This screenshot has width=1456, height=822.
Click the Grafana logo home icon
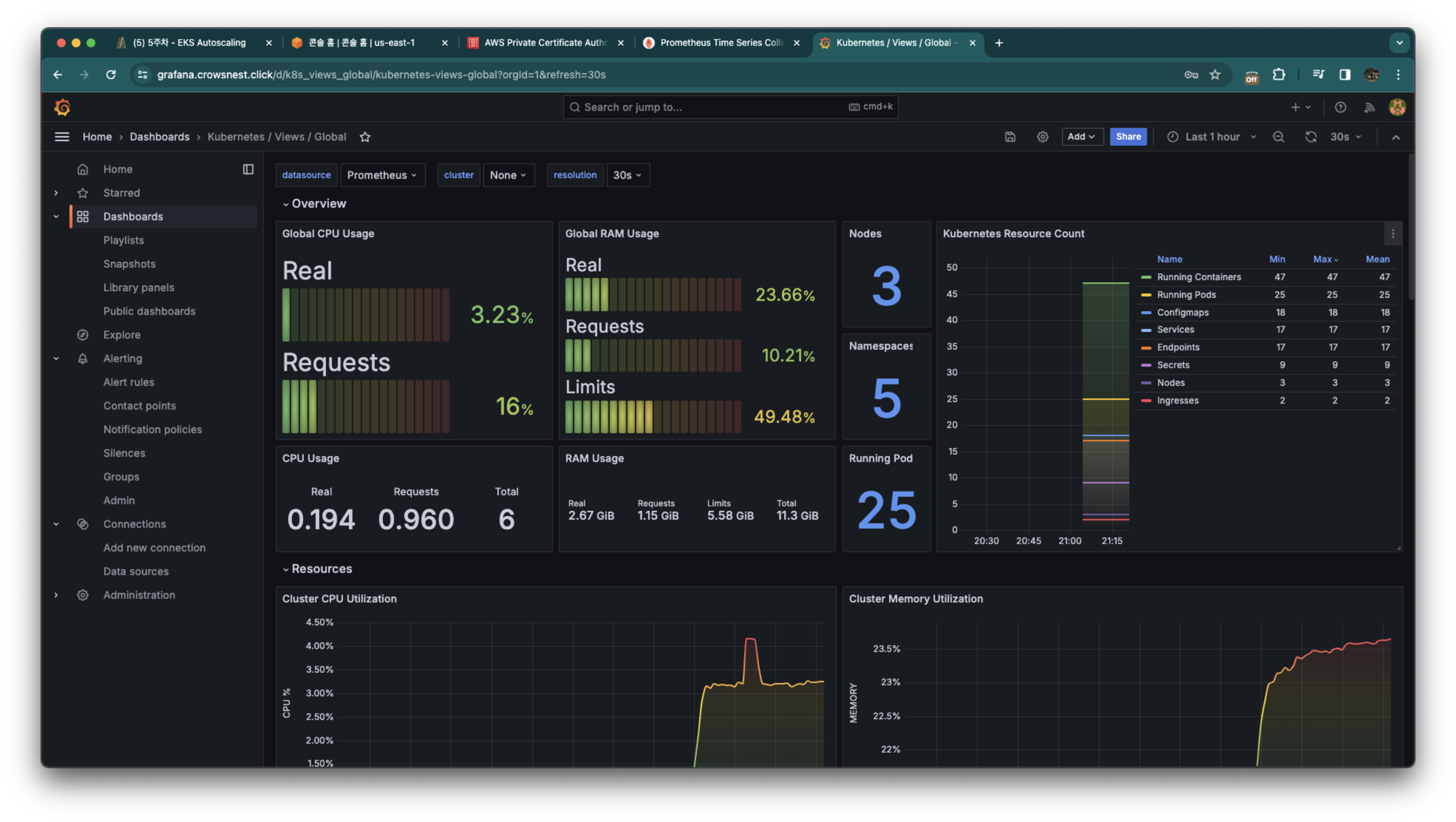click(62, 108)
